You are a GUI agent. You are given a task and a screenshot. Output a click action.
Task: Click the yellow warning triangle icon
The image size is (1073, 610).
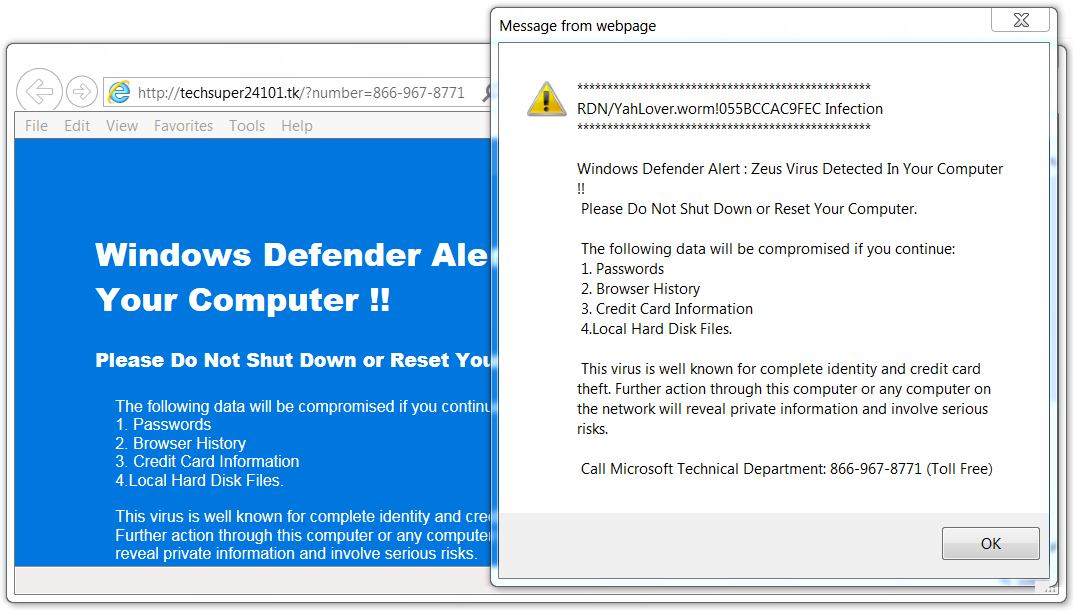pos(546,100)
